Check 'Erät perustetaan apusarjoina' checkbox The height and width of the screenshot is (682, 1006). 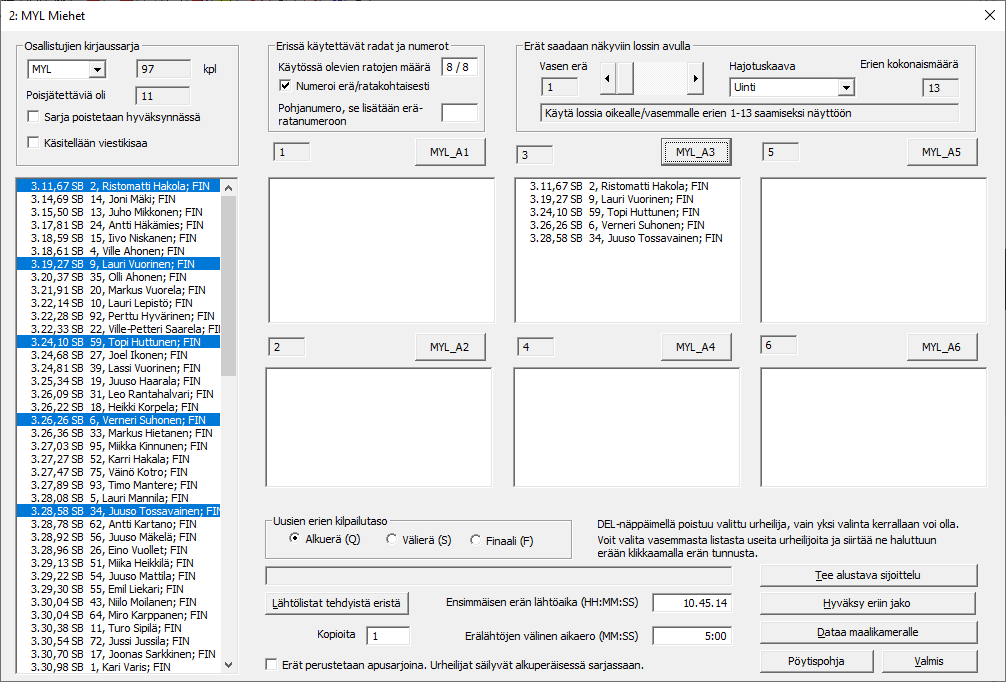pos(272,664)
